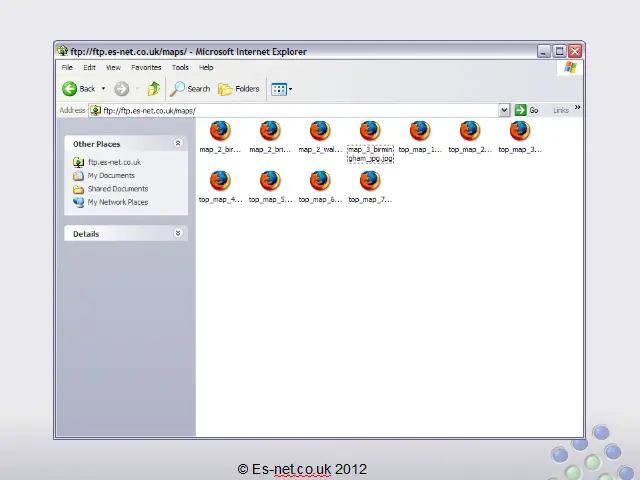Open the Edit menu
640x480 pixels.
point(89,67)
